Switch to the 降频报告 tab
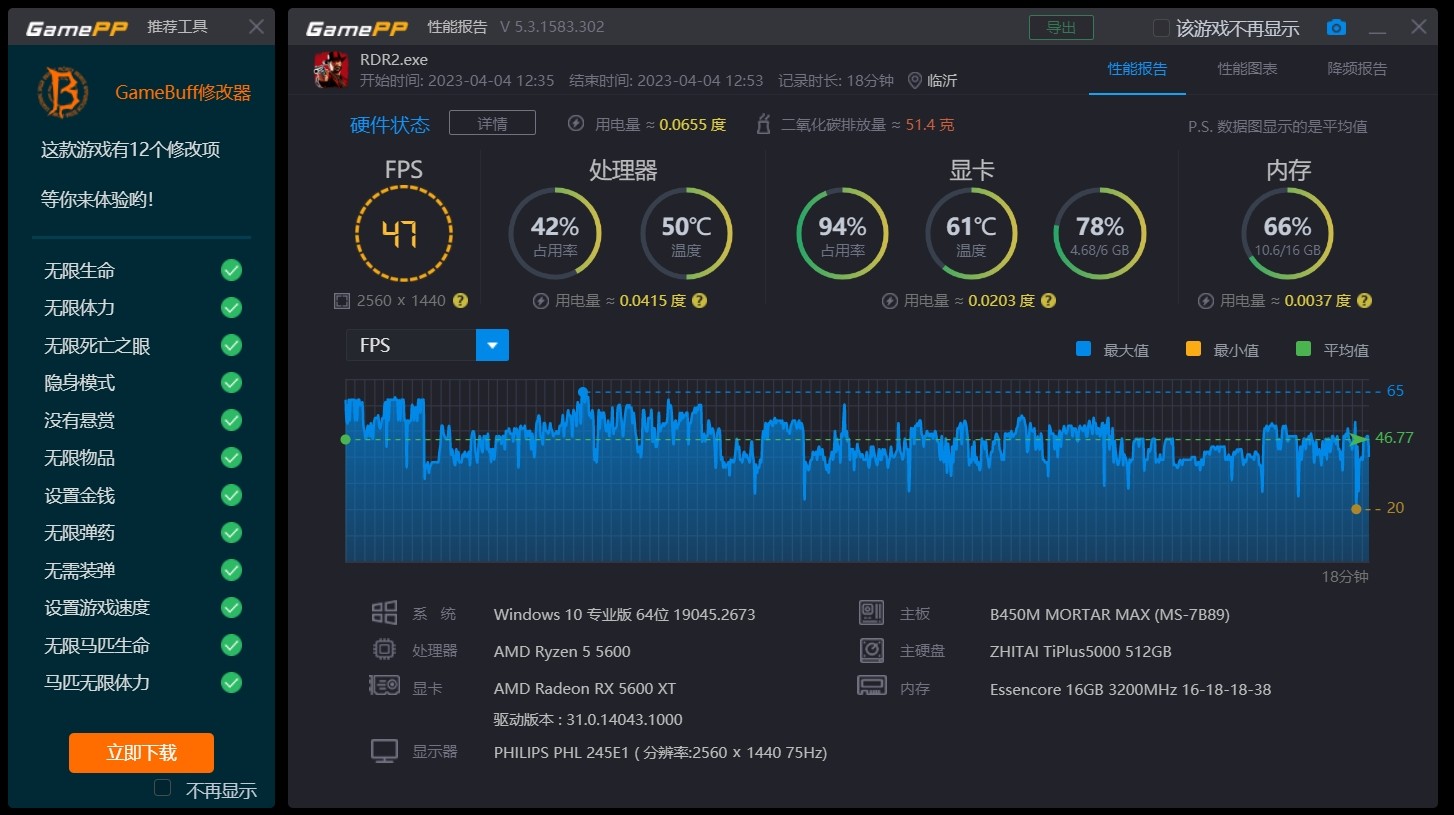The width and height of the screenshot is (1454, 815). point(1357,69)
